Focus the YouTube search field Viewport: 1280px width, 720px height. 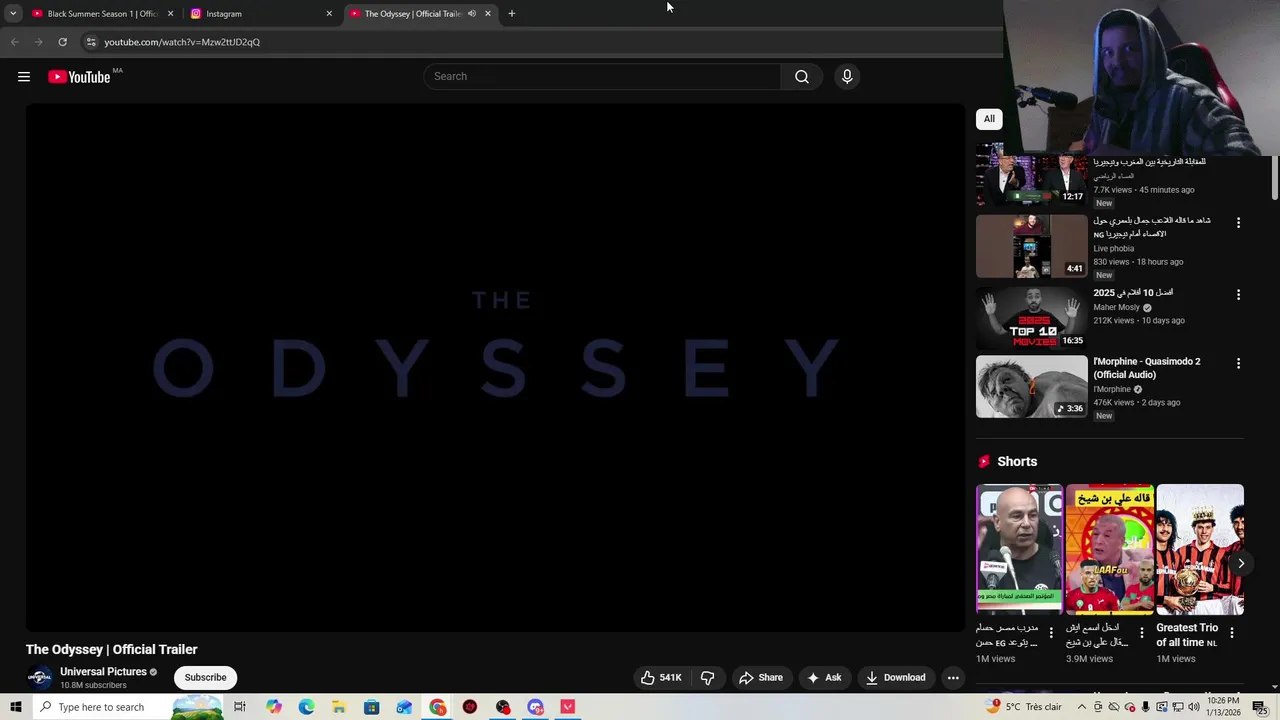pyautogui.click(x=602, y=77)
